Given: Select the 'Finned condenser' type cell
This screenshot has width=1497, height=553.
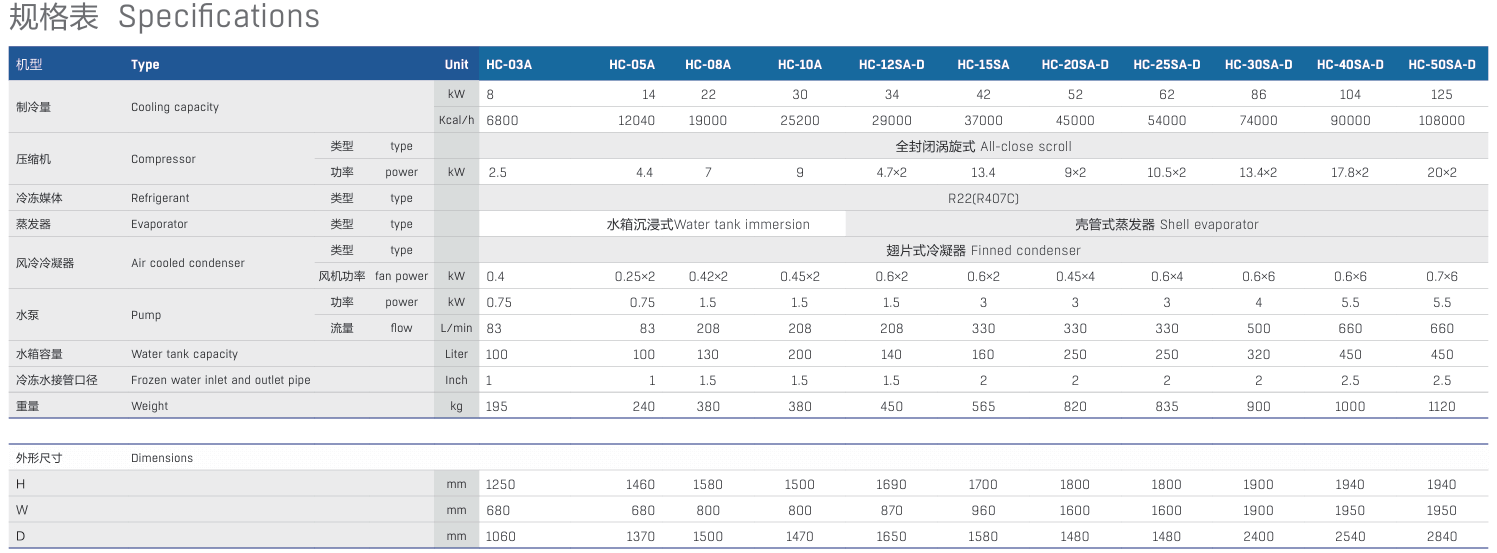Looking at the screenshot, I should pos(983,250).
